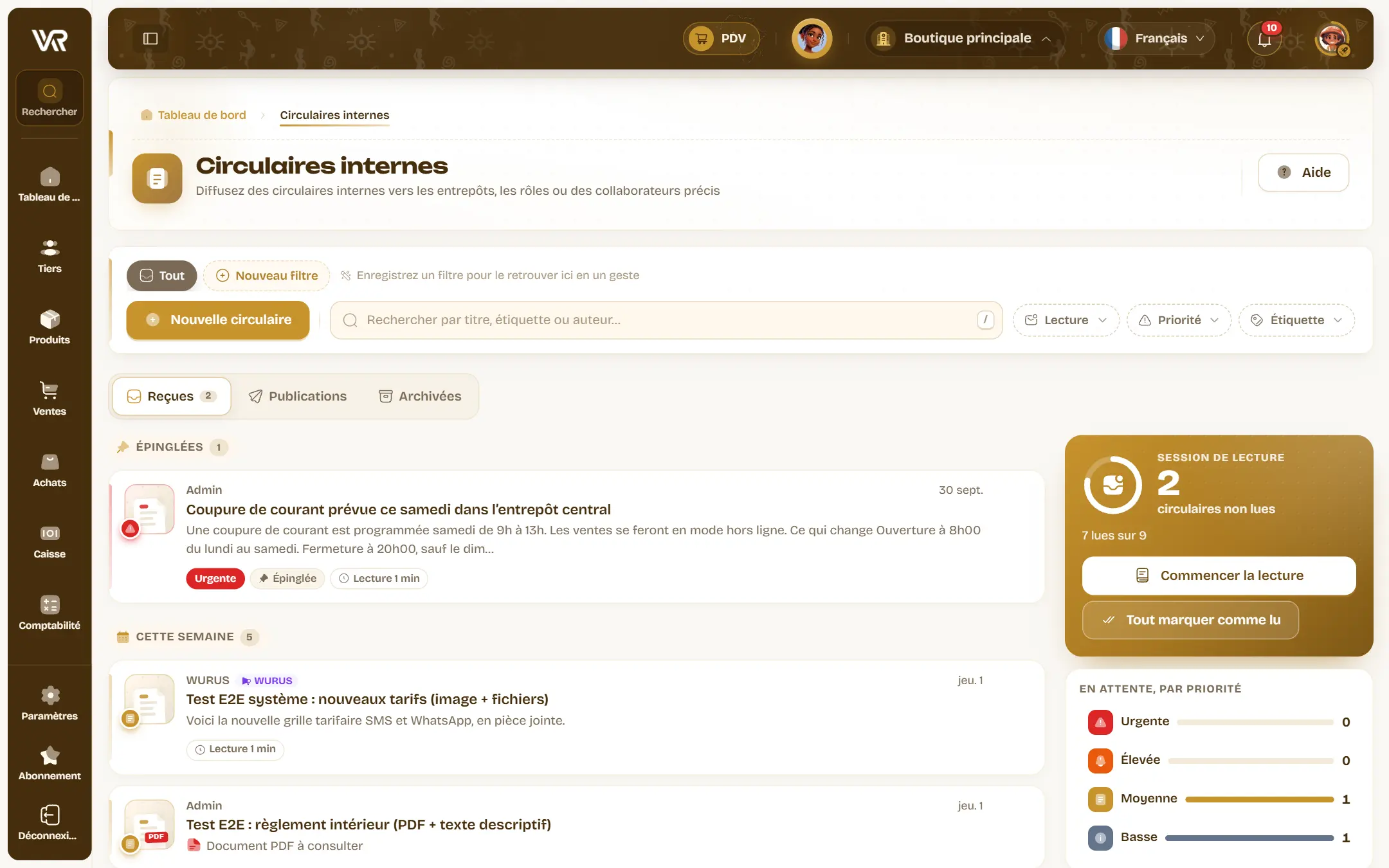Open the Rechercher search in sidebar
This screenshot has width=1389, height=868.
pyautogui.click(x=50, y=98)
